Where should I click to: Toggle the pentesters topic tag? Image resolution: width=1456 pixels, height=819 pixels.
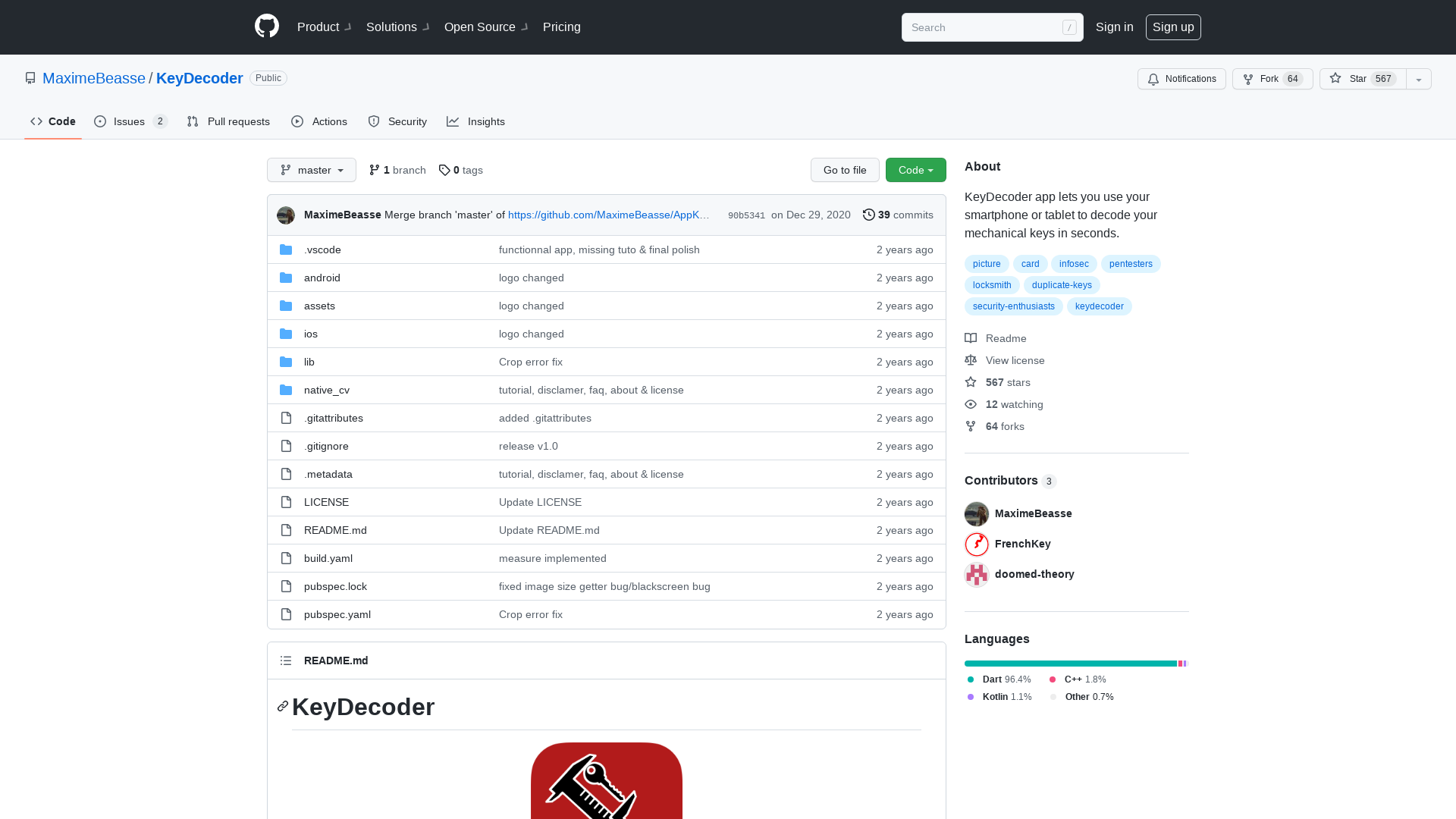coord(1130,263)
